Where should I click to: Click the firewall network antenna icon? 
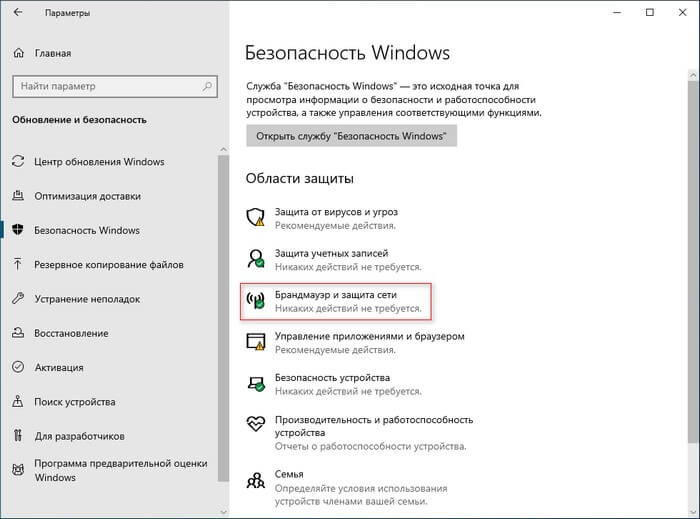256,301
